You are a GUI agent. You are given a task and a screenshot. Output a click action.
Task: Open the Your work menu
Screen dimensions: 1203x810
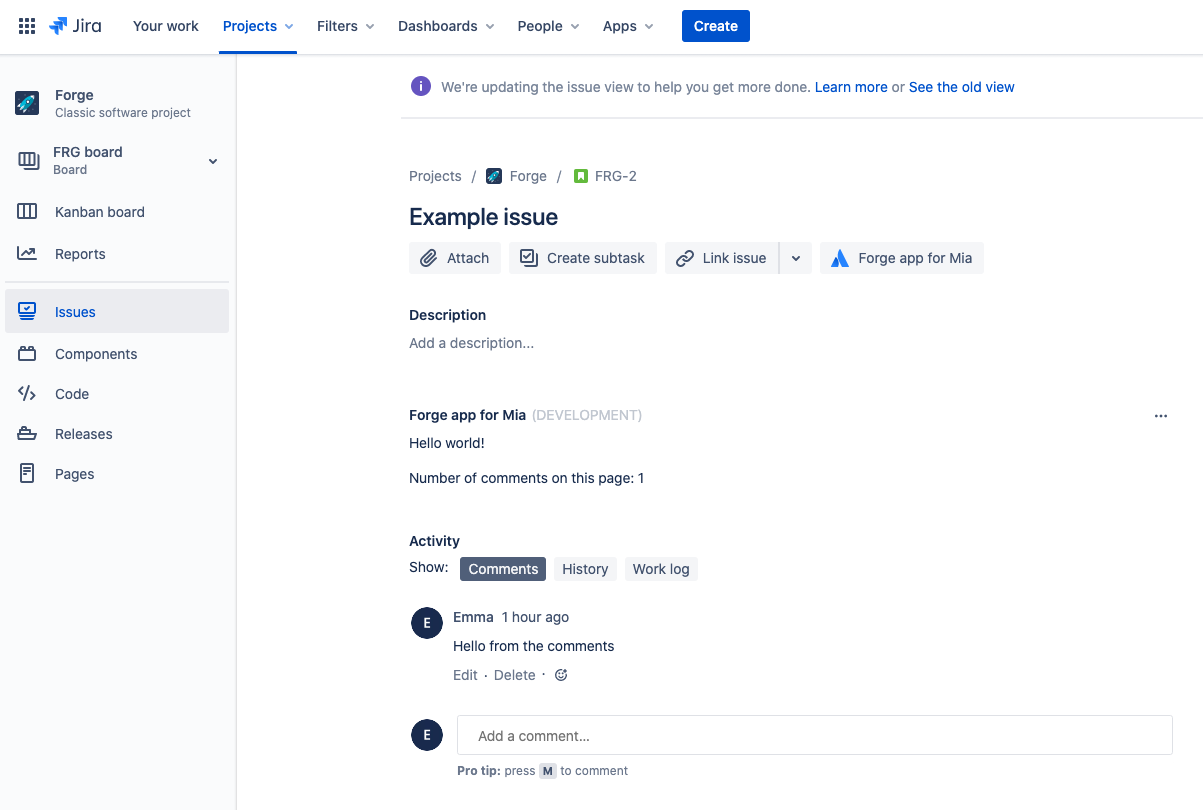165,26
